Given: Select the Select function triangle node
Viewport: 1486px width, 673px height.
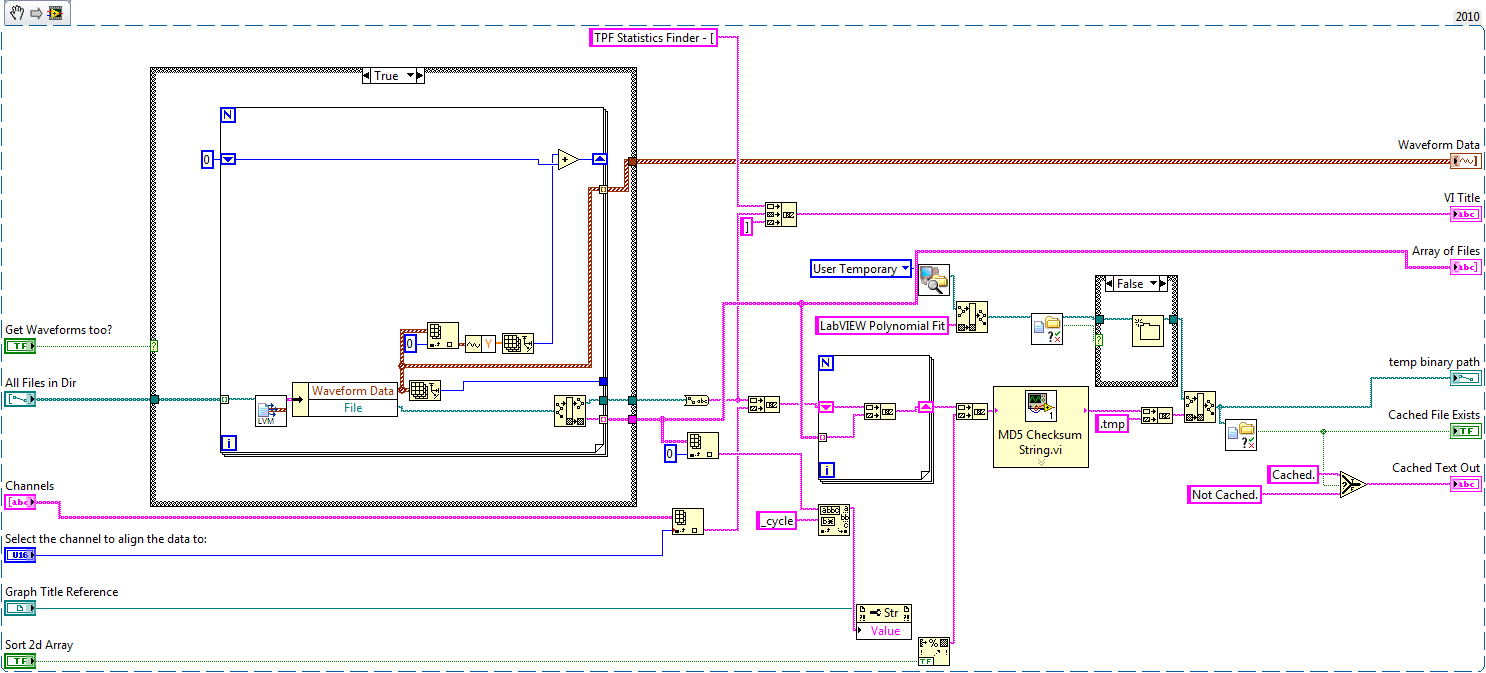Looking at the screenshot, I should [1352, 484].
